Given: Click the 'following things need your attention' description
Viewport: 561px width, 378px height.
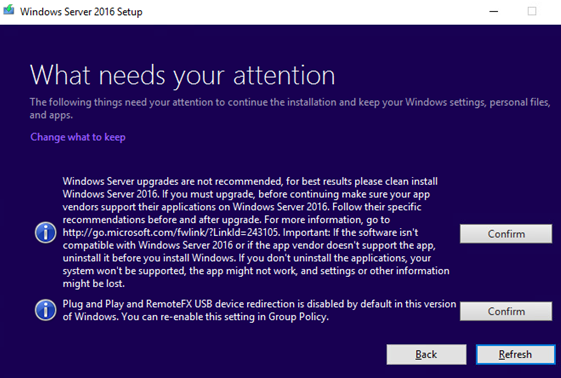Looking at the screenshot, I should [290, 108].
